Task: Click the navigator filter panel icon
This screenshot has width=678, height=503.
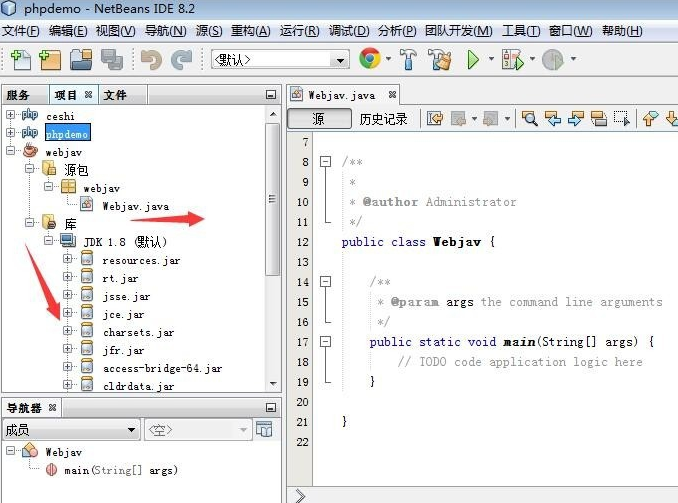Action: point(264,429)
